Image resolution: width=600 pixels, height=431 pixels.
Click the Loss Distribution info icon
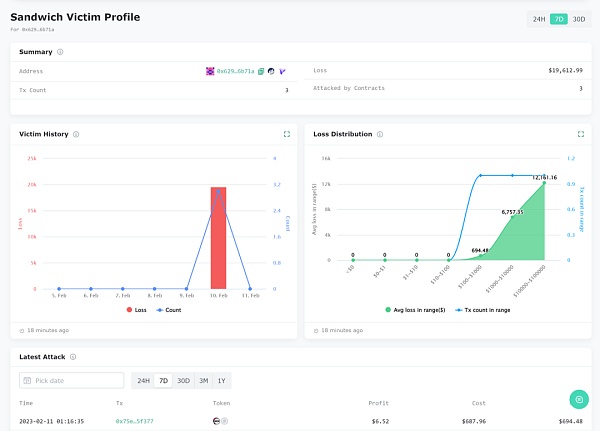pyautogui.click(x=382, y=134)
